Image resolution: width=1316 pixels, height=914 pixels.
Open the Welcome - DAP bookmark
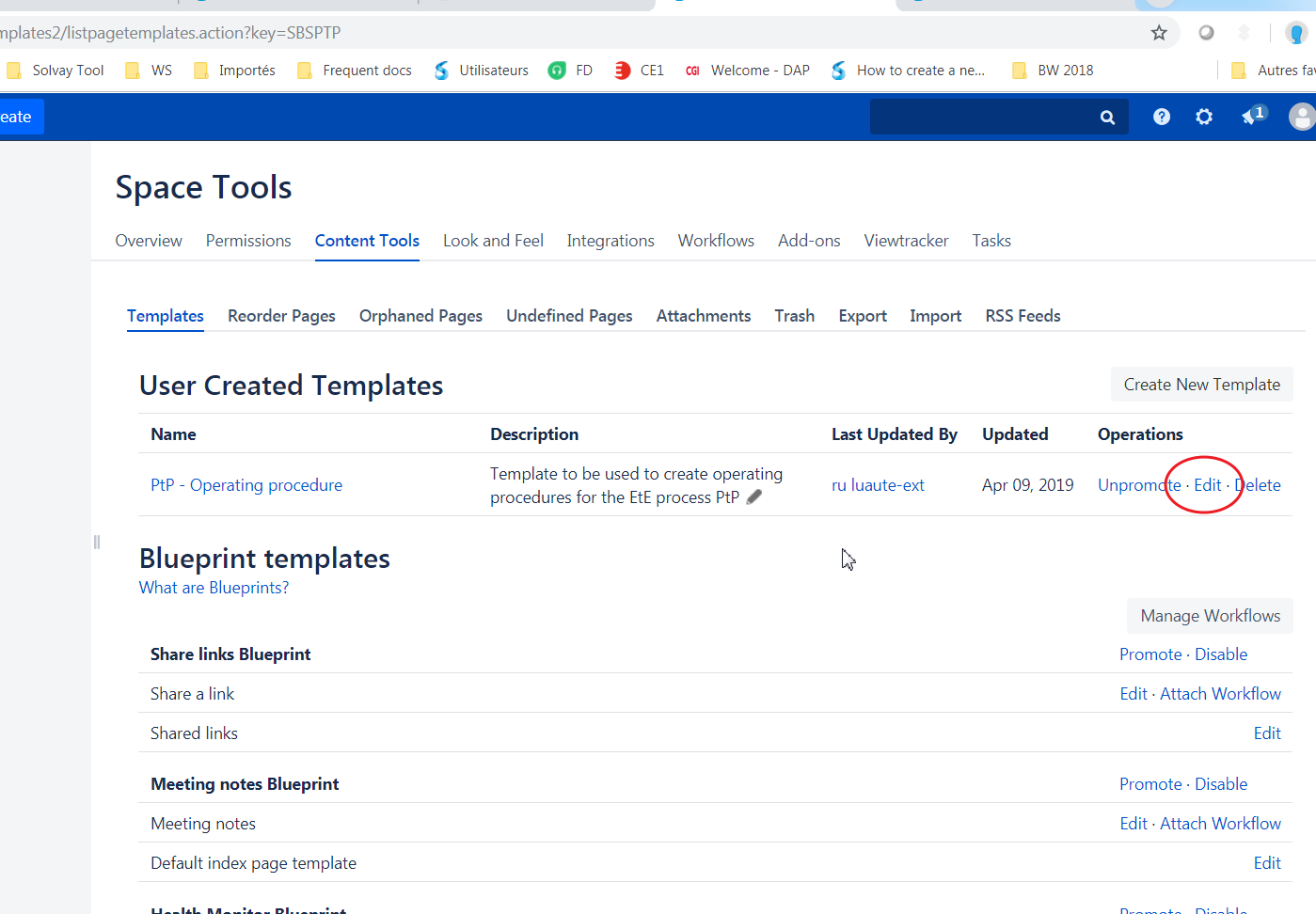pos(748,71)
